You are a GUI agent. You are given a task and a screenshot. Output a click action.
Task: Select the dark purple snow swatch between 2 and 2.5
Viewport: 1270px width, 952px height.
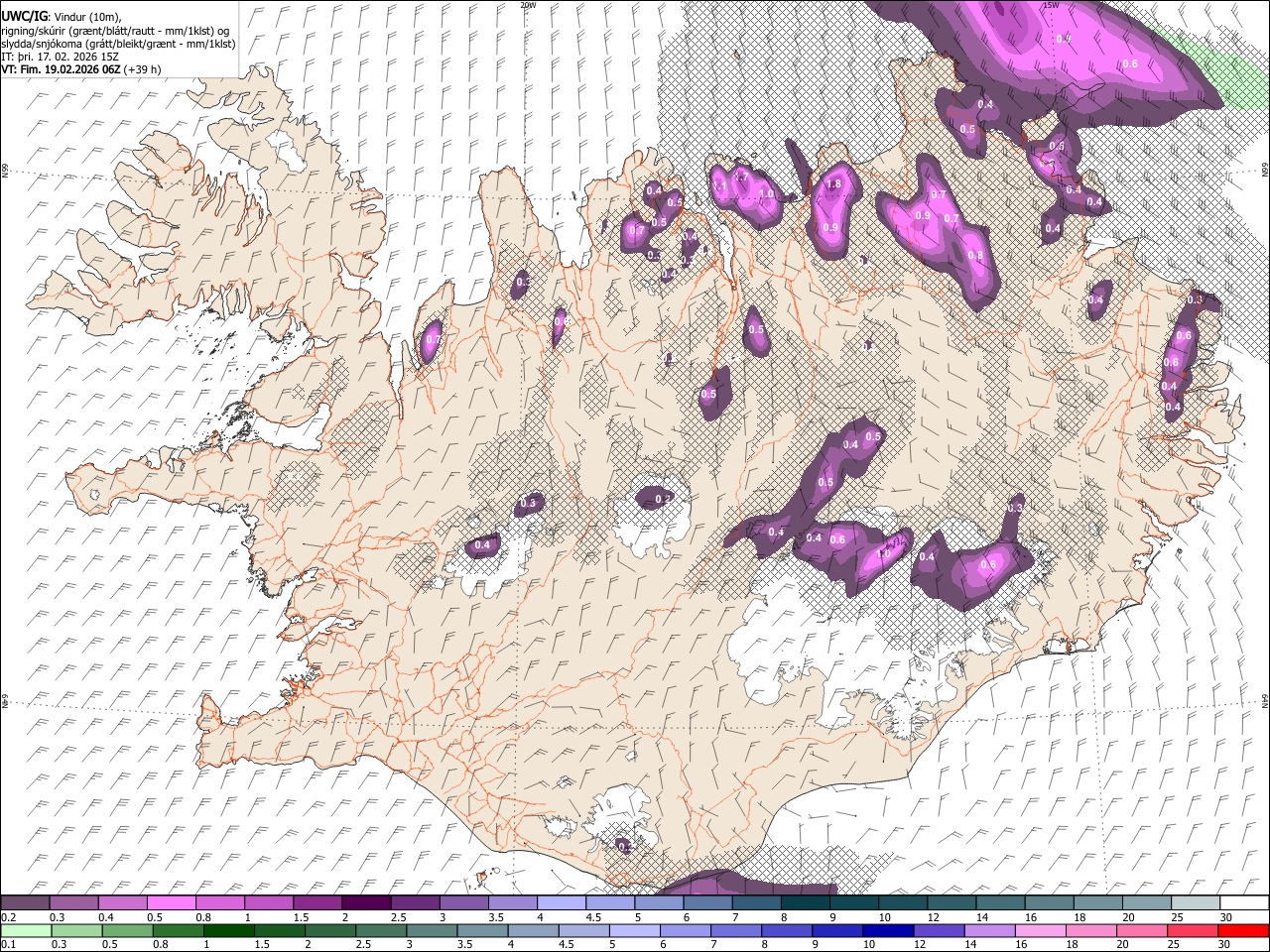point(366,903)
